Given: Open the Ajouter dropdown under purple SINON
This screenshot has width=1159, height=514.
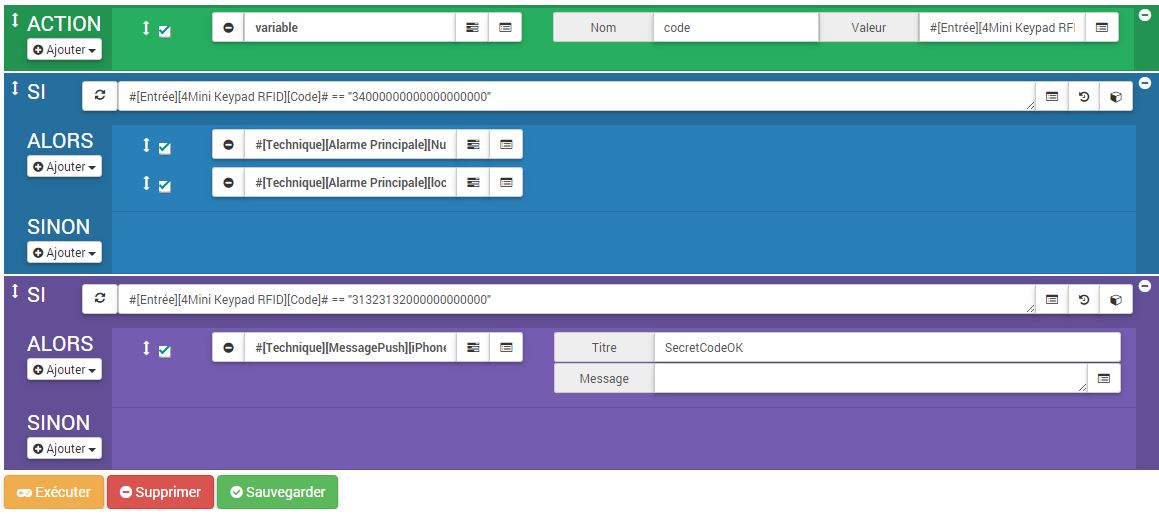Looking at the screenshot, I should pyautogui.click(x=64, y=448).
